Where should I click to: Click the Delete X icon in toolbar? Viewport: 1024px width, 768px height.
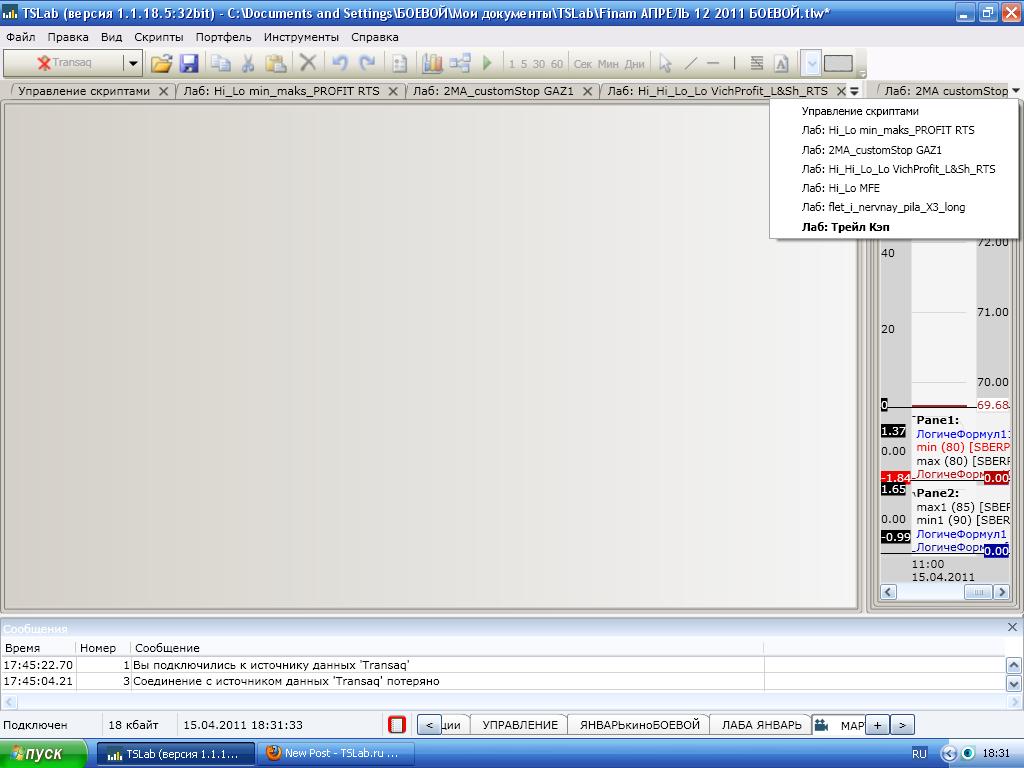click(x=308, y=63)
